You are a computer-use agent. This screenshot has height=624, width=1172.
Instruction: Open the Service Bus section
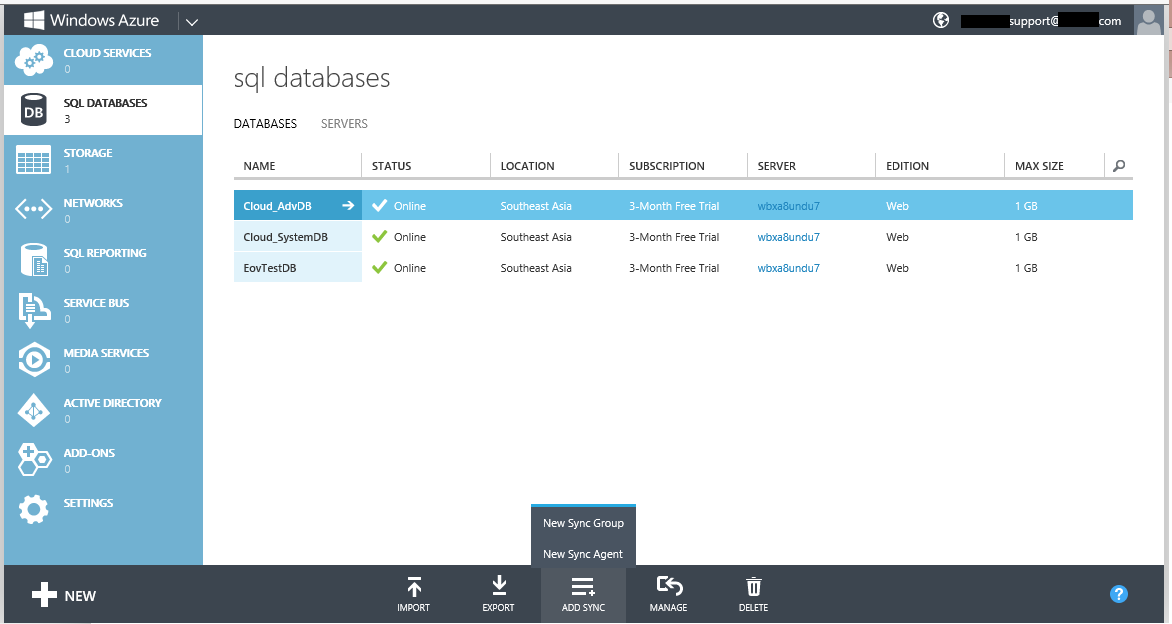pos(104,310)
